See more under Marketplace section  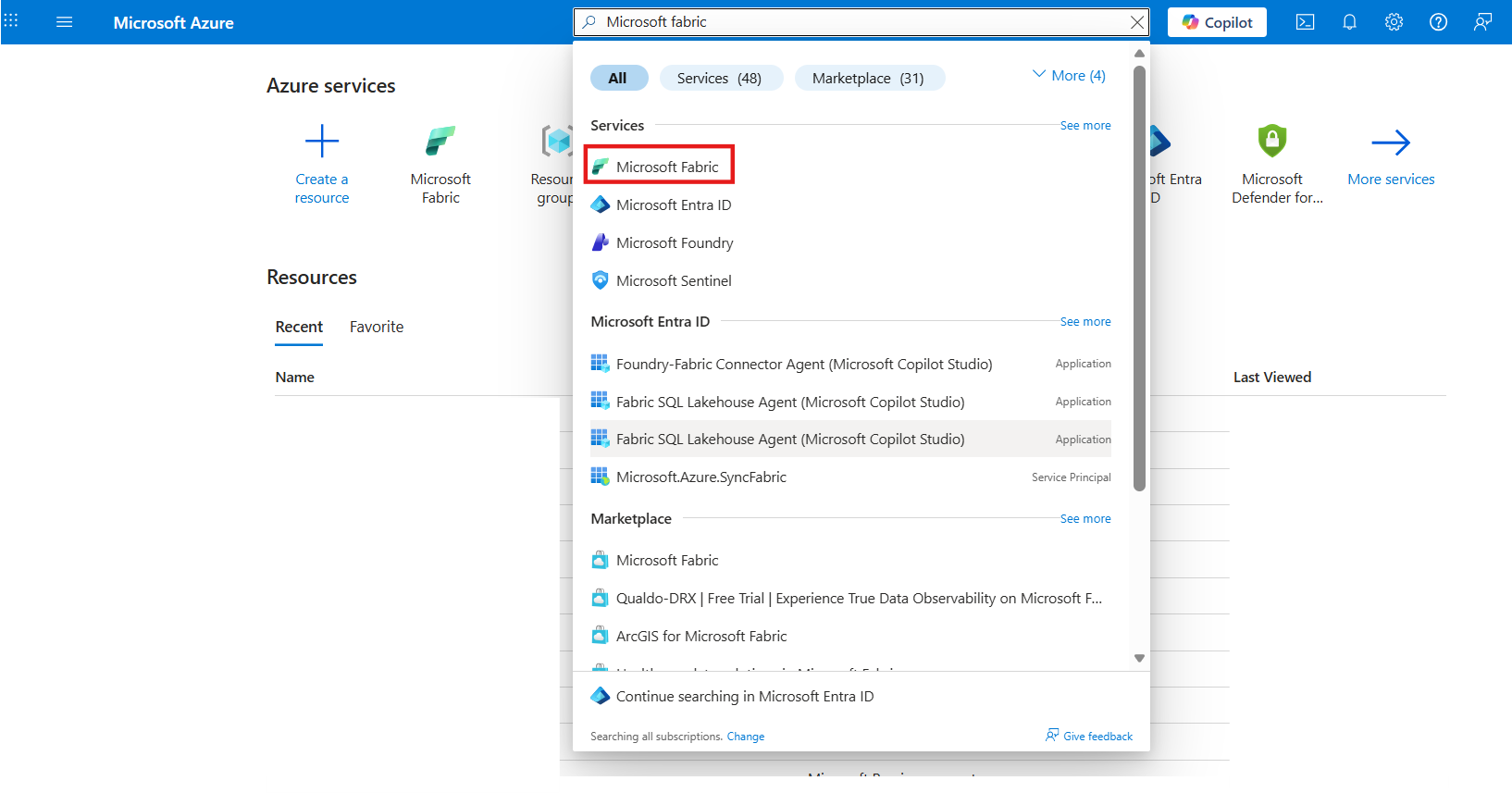point(1085,519)
